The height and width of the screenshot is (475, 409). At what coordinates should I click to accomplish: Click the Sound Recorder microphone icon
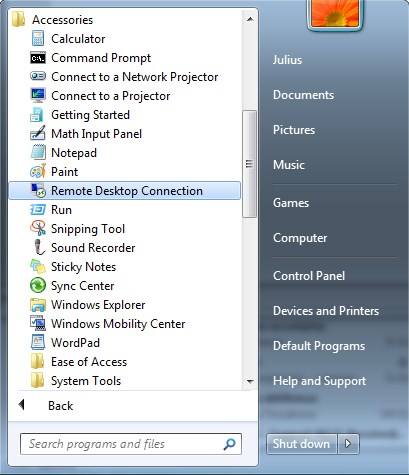point(39,247)
